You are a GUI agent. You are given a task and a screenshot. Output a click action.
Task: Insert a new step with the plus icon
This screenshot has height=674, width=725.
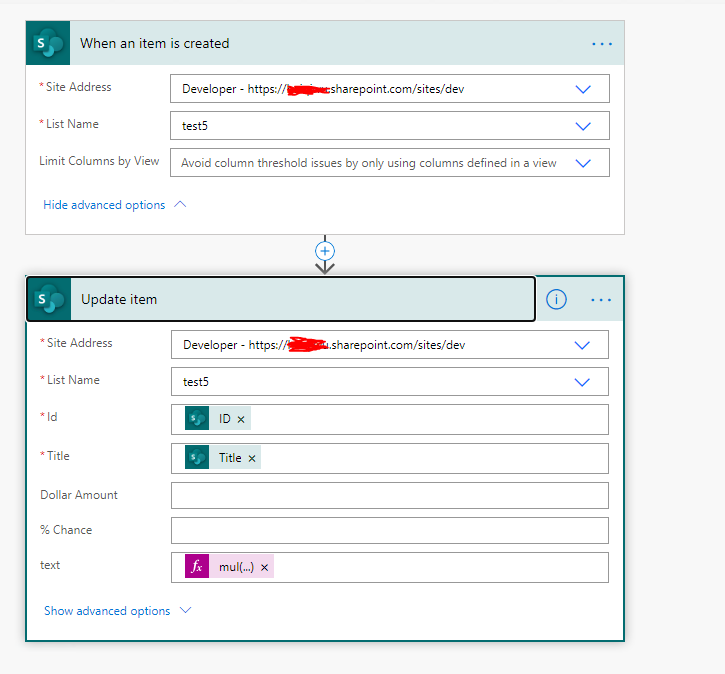coord(325,251)
